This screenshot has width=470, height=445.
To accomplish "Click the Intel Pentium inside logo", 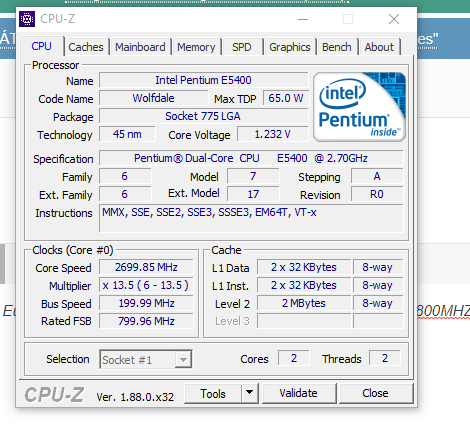I will click(x=359, y=107).
